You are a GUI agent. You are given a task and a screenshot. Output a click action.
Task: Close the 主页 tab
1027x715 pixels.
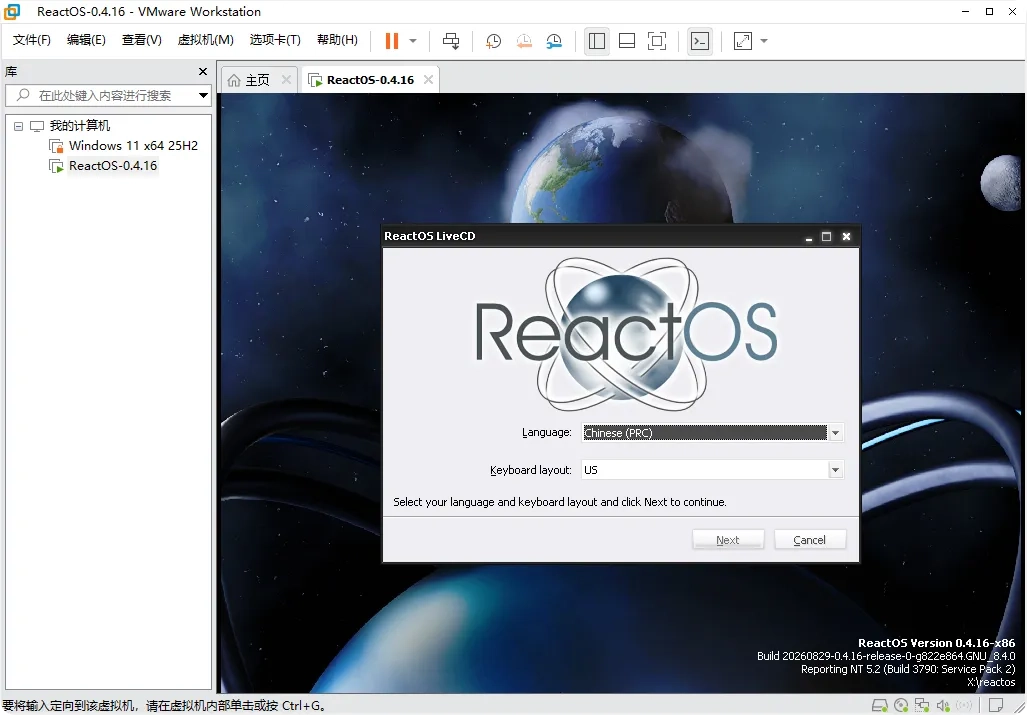286,79
